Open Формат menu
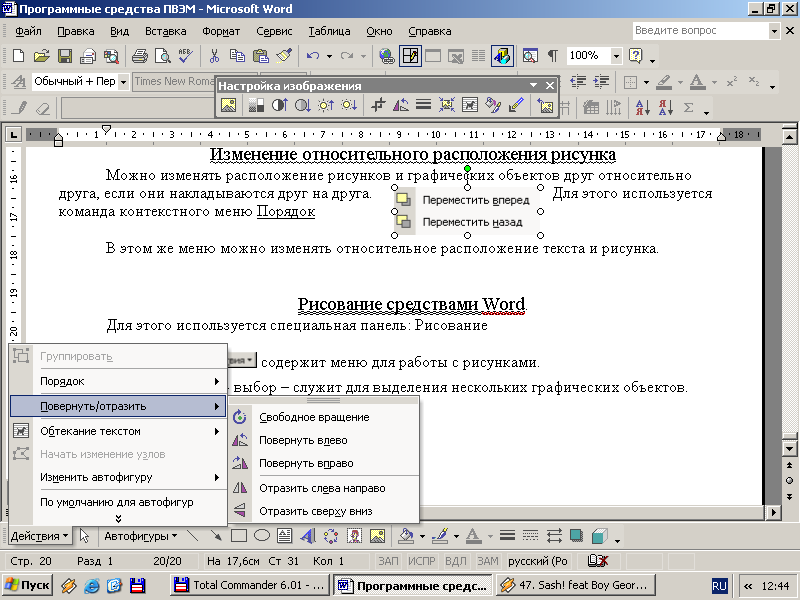The width and height of the screenshot is (800, 600). coord(220,31)
